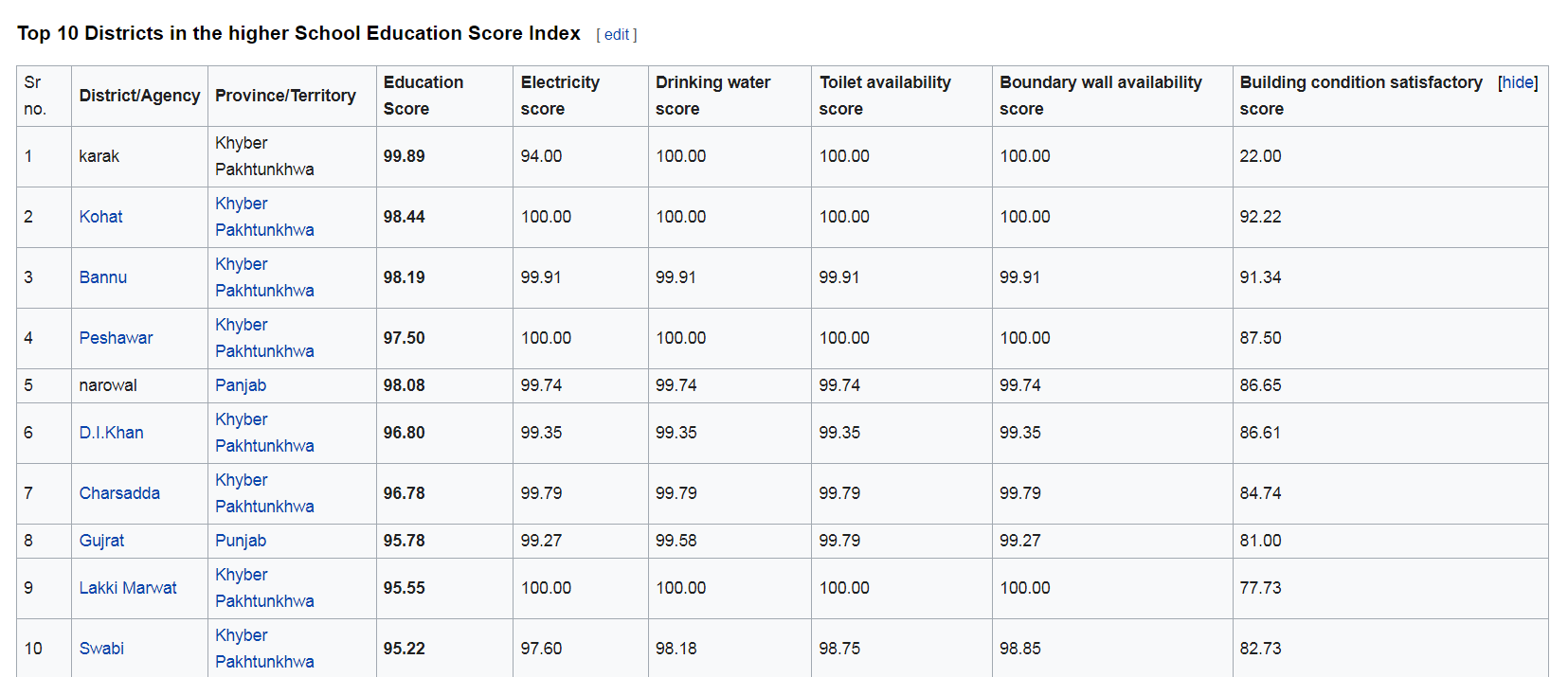Click Drinking water score column header

tap(730, 96)
